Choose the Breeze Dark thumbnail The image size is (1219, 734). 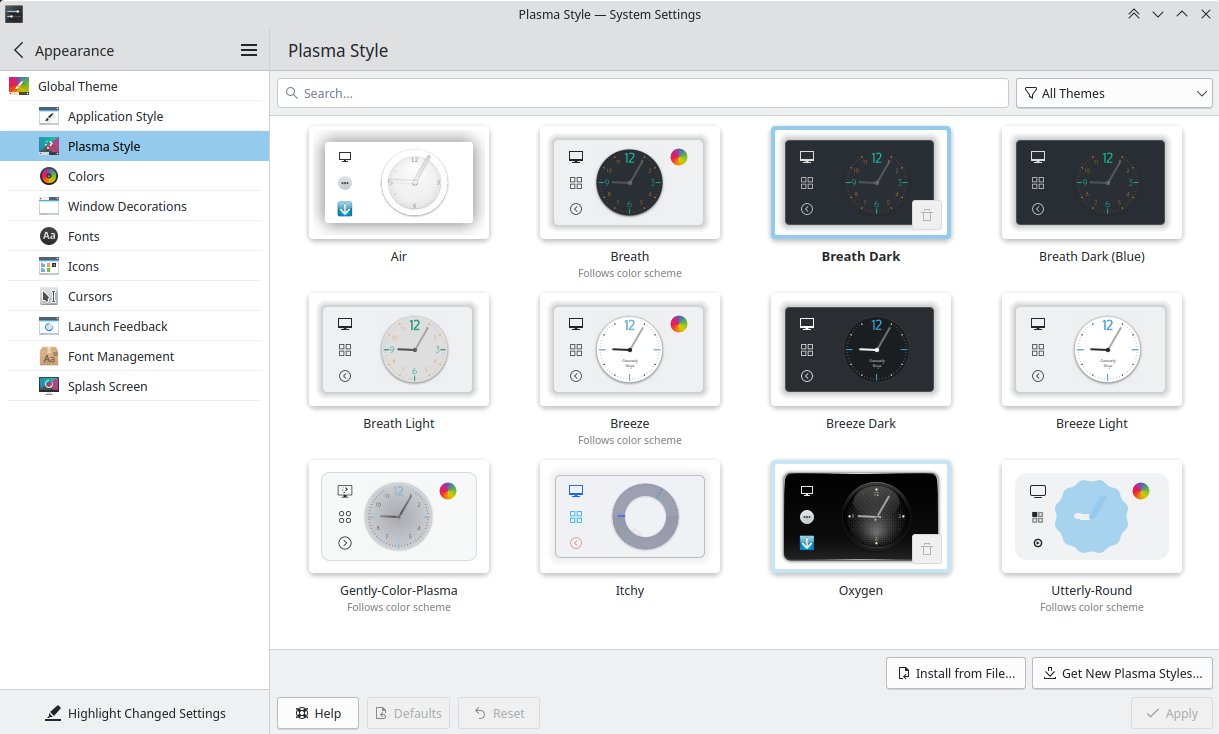click(x=861, y=350)
